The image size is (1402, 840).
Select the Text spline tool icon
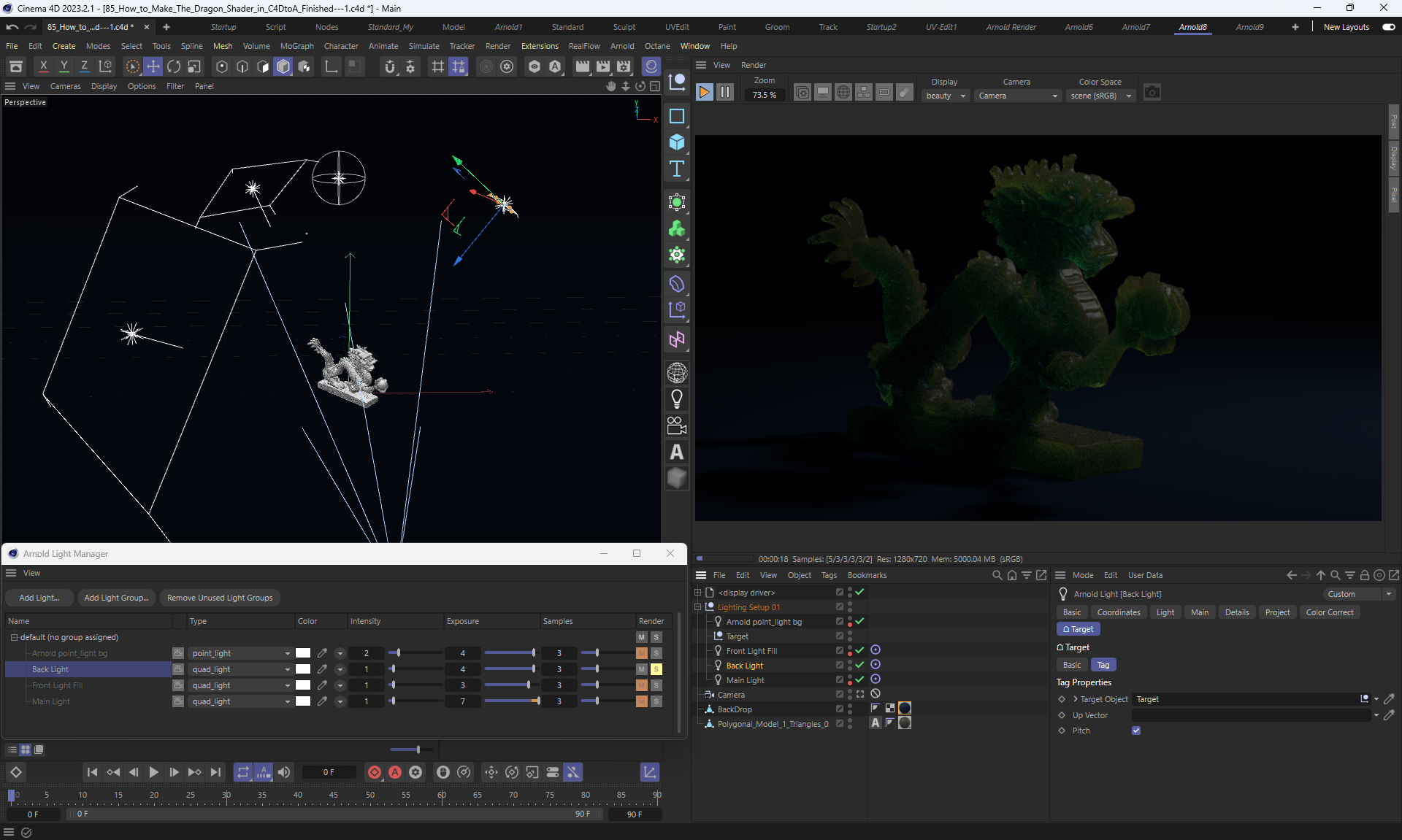(x=677, y=169)
